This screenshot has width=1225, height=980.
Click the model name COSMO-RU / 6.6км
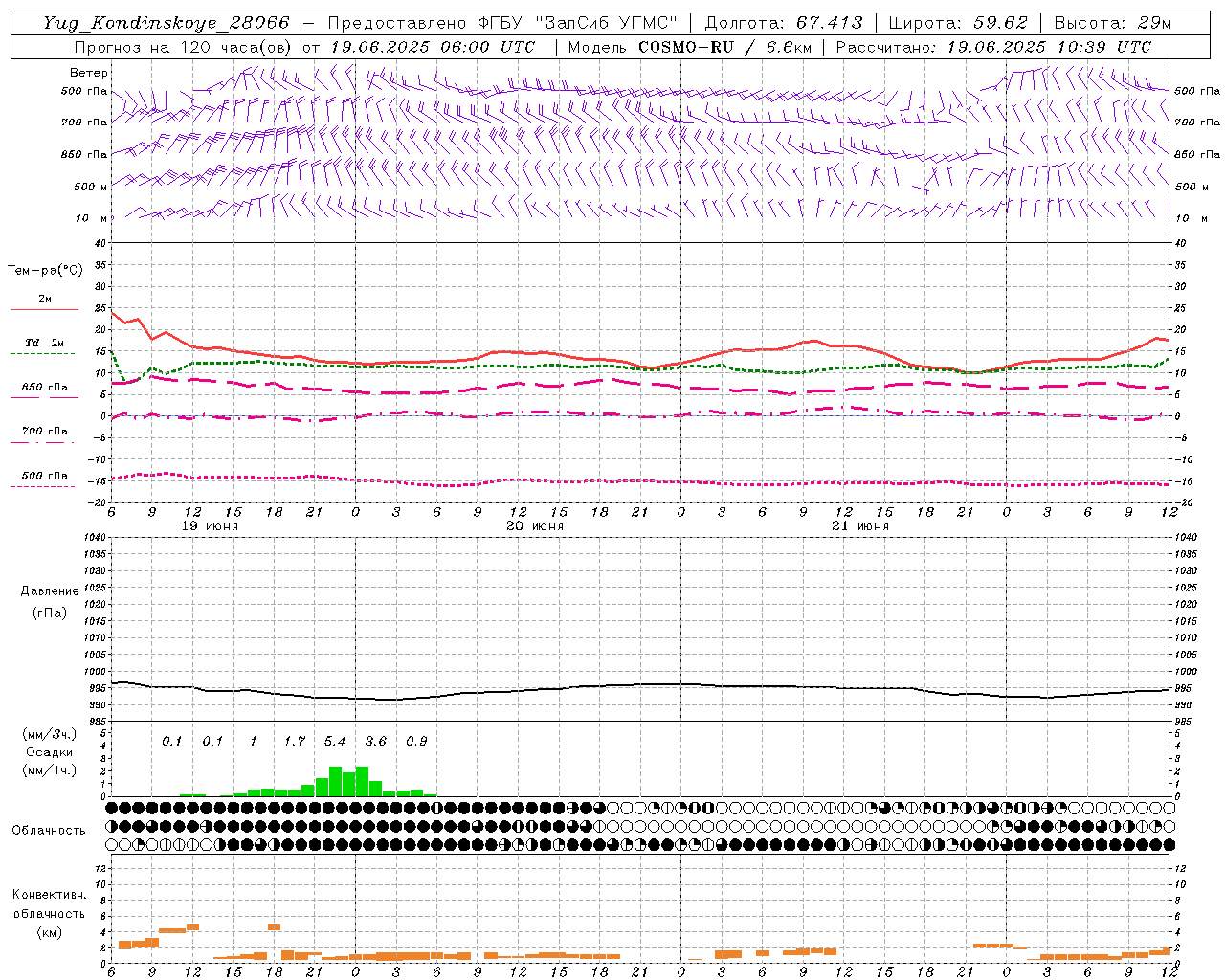click(724, 47)
